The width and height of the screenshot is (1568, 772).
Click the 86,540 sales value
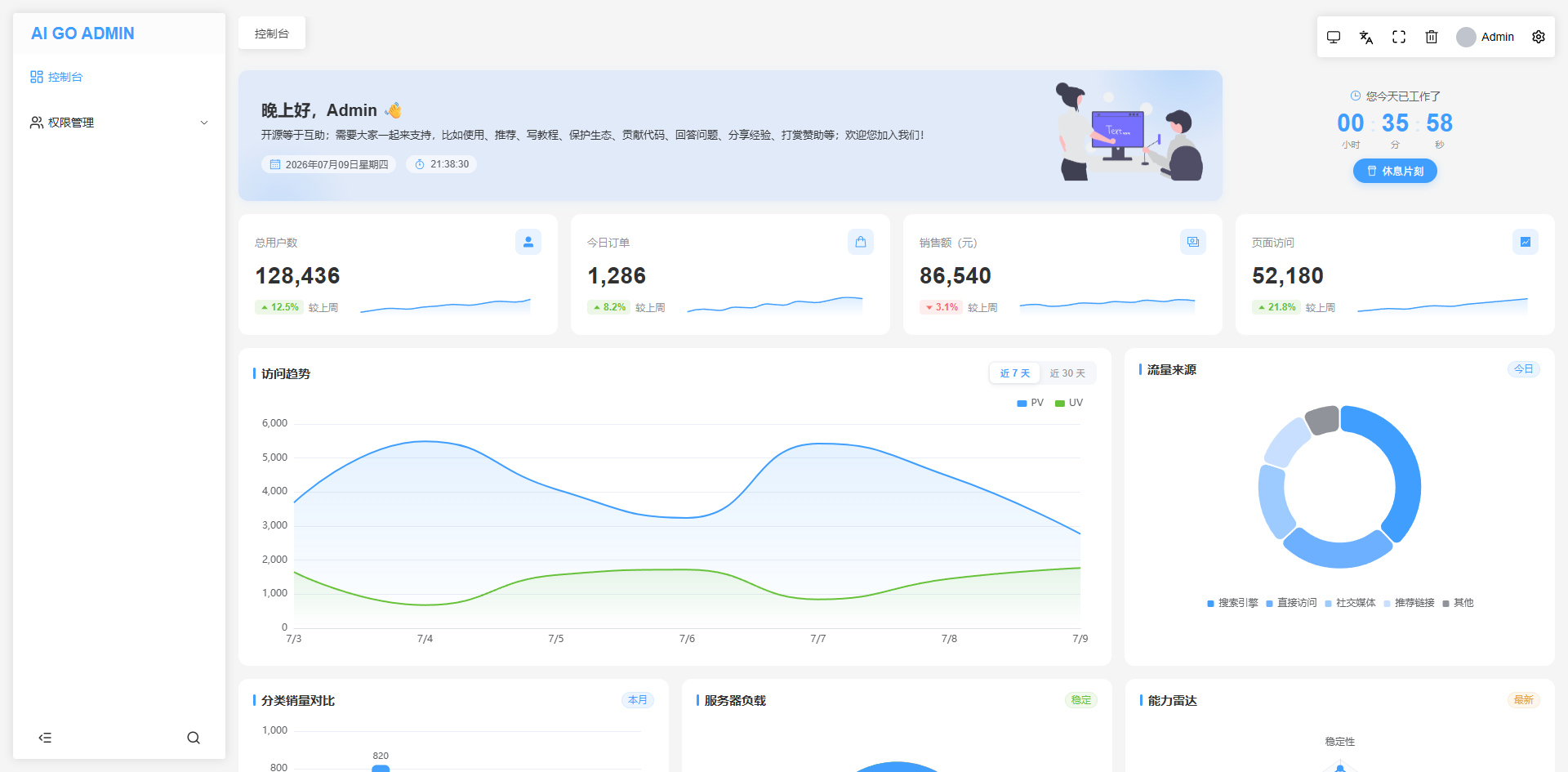(x=955, y=276)
